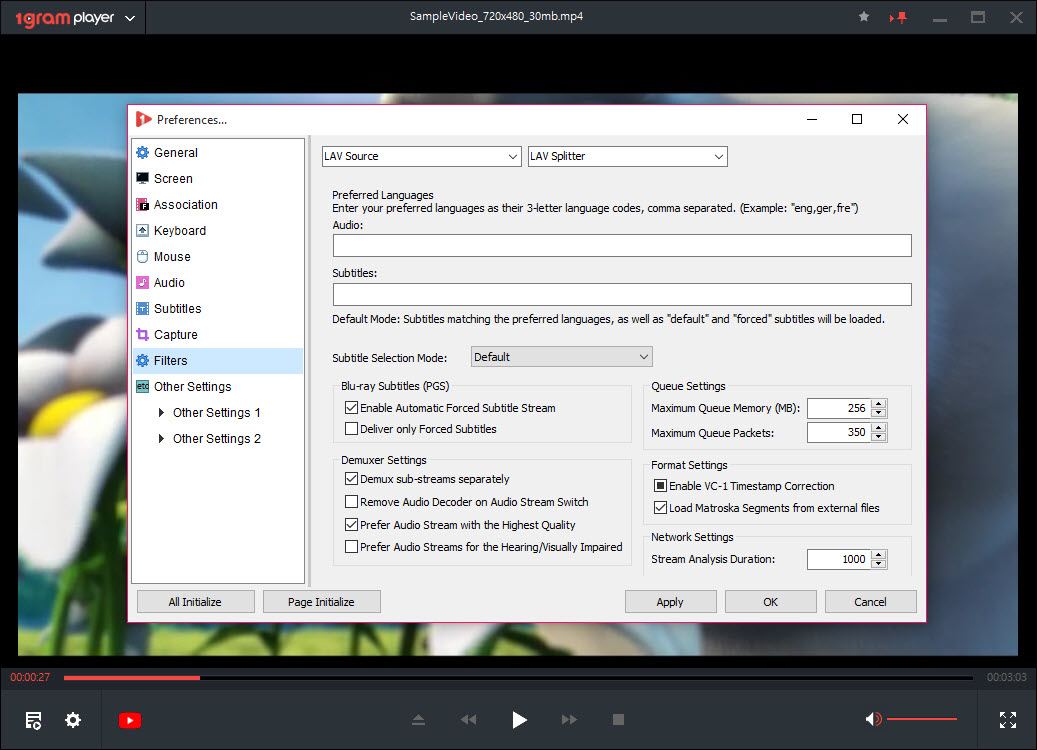This screenshot has height=750, width=1037.
Task: Click the Stop playback button
Action: [618, 720]
